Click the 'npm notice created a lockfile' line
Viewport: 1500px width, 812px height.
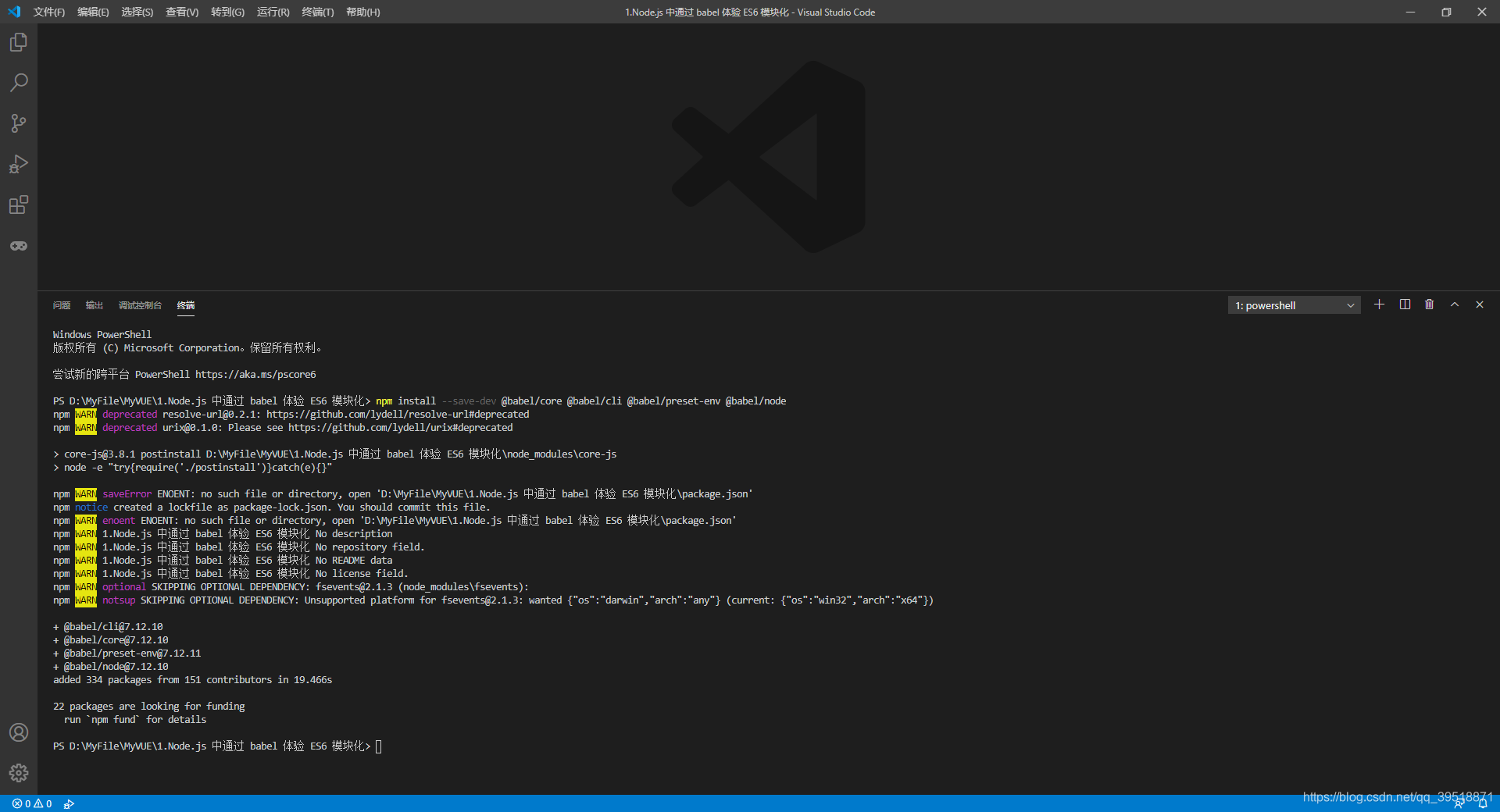[272, 507]
